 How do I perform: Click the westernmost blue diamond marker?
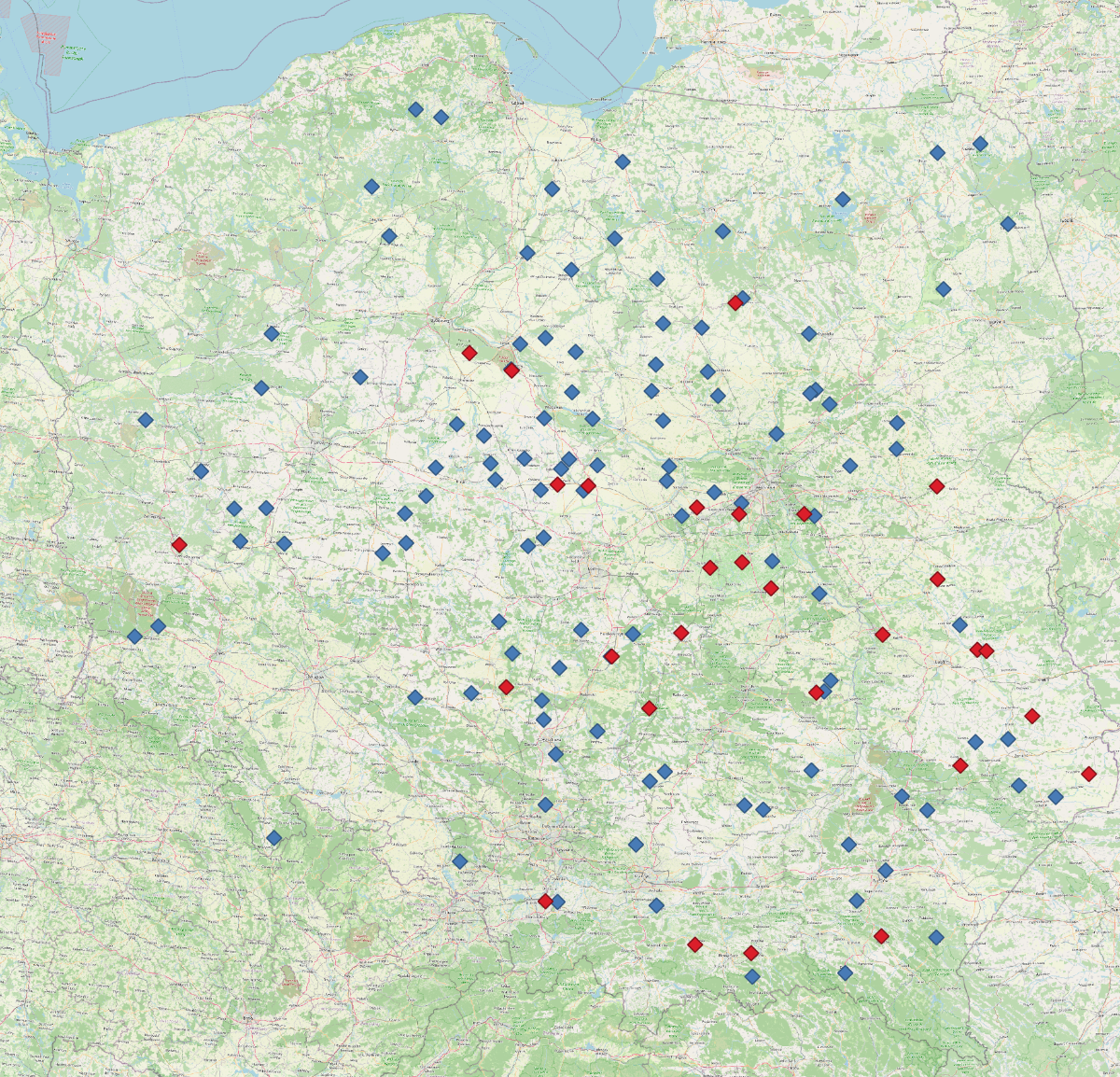(134, 636)
